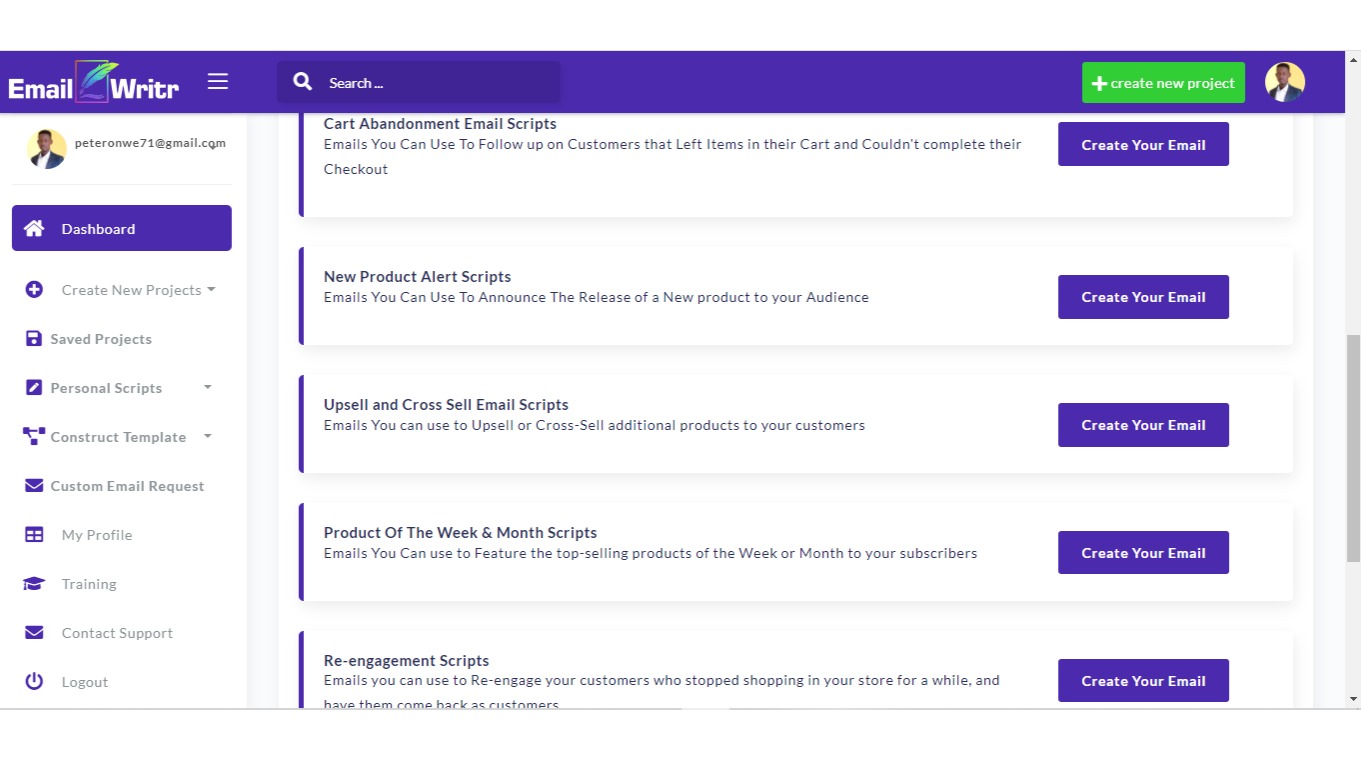Expand the Construct Template dropdown arrow
1361x766 pixels.
tap(208, 436)
